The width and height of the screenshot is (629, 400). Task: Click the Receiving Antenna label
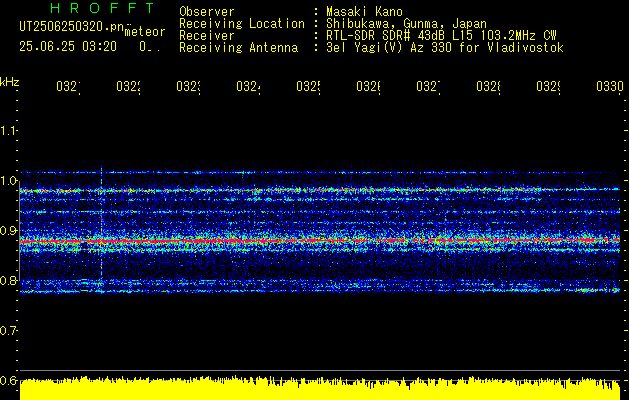click(x=239, y=48)
